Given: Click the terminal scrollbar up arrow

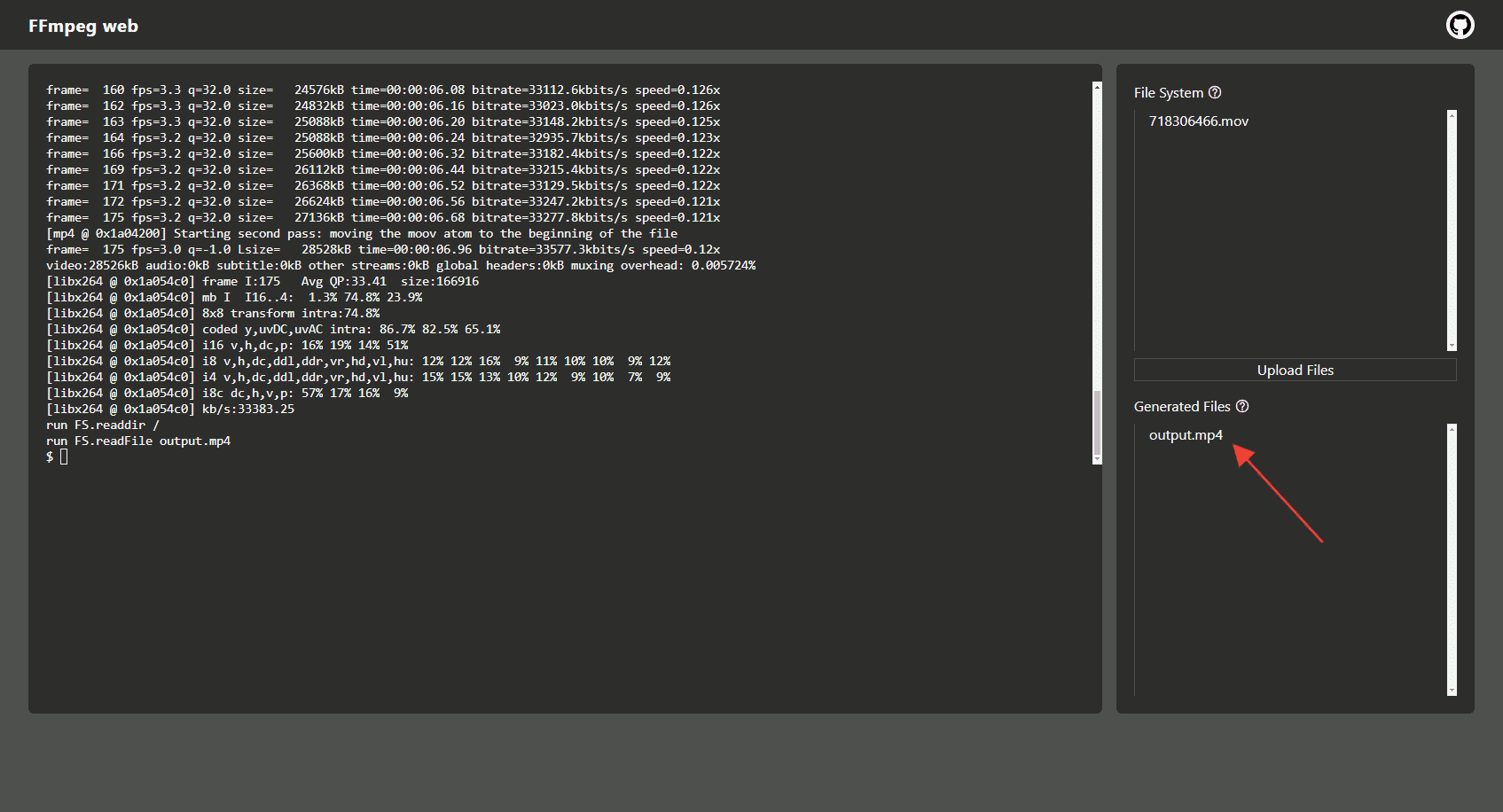Looking at the screenshot, I should (1097, 87).
